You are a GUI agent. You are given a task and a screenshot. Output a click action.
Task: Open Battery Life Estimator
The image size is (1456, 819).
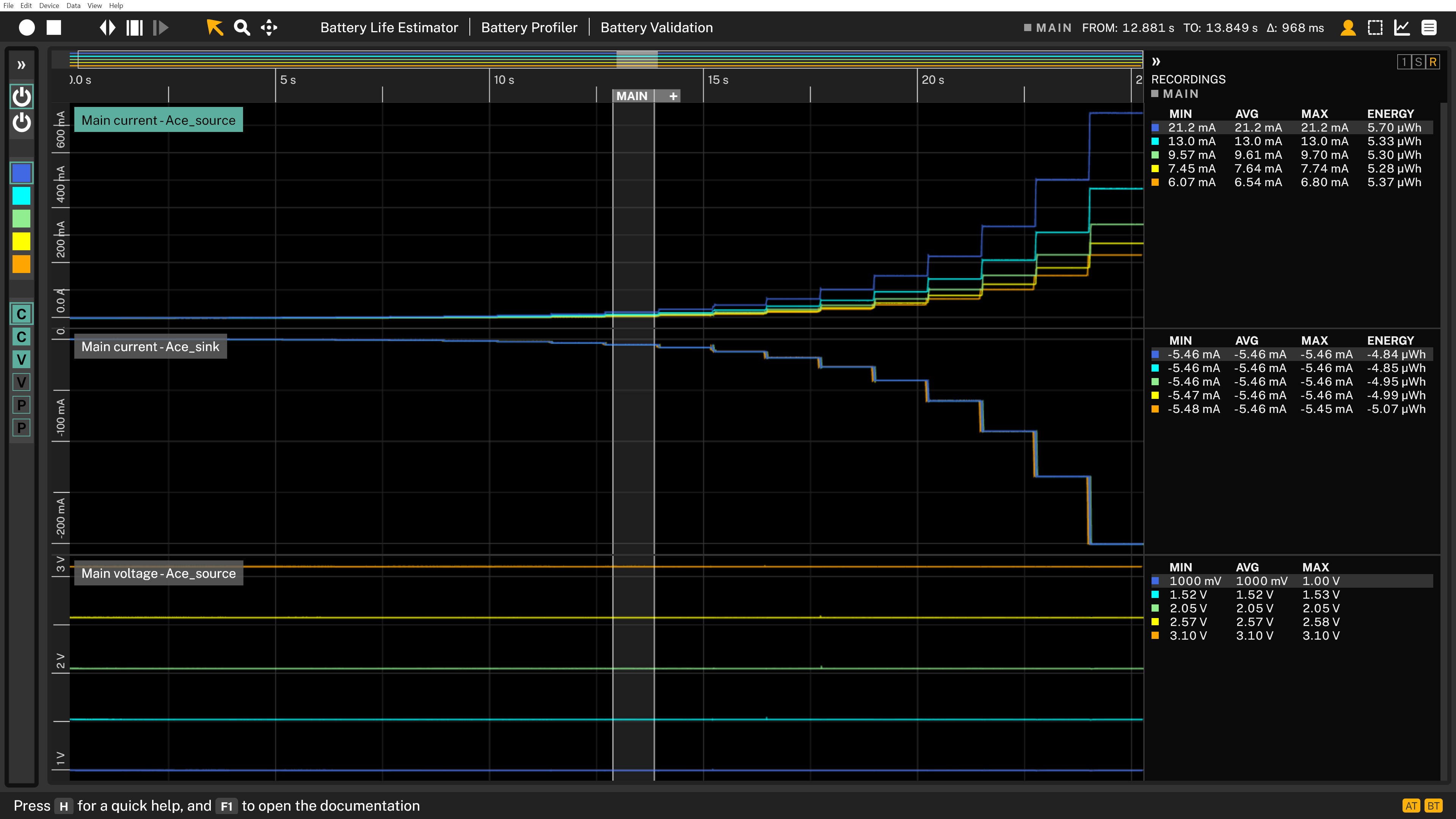(389, 28)
